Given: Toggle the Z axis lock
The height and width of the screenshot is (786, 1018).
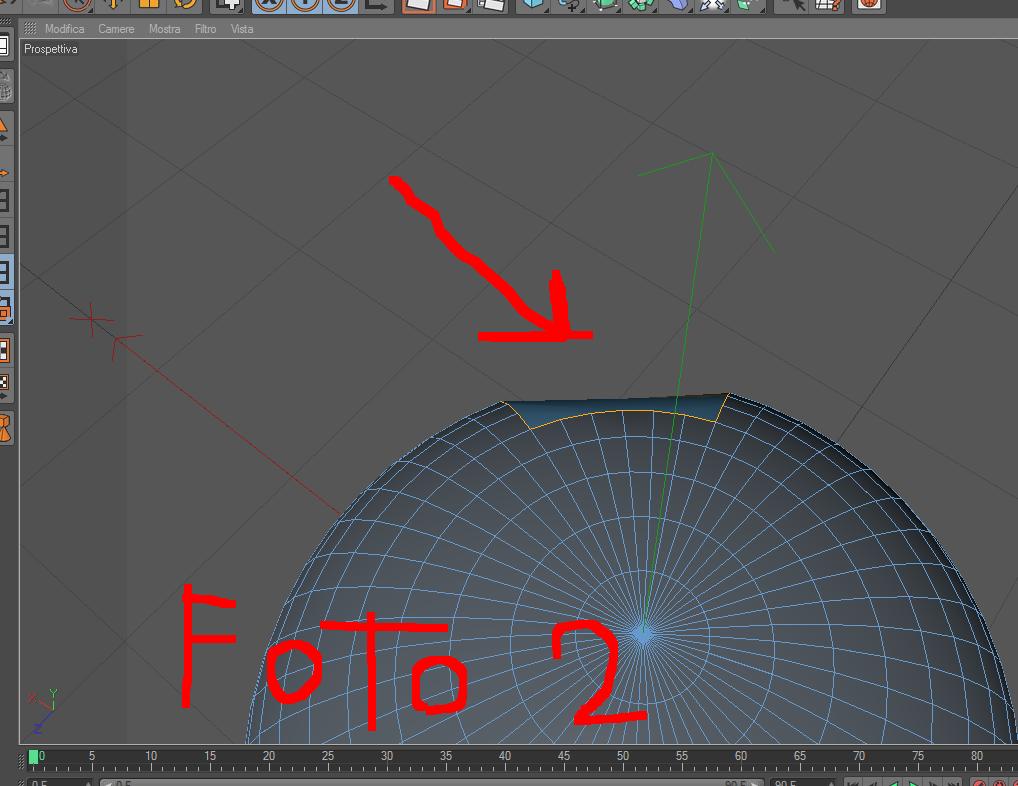Looking at the screenshot, I should click(340, 5).
